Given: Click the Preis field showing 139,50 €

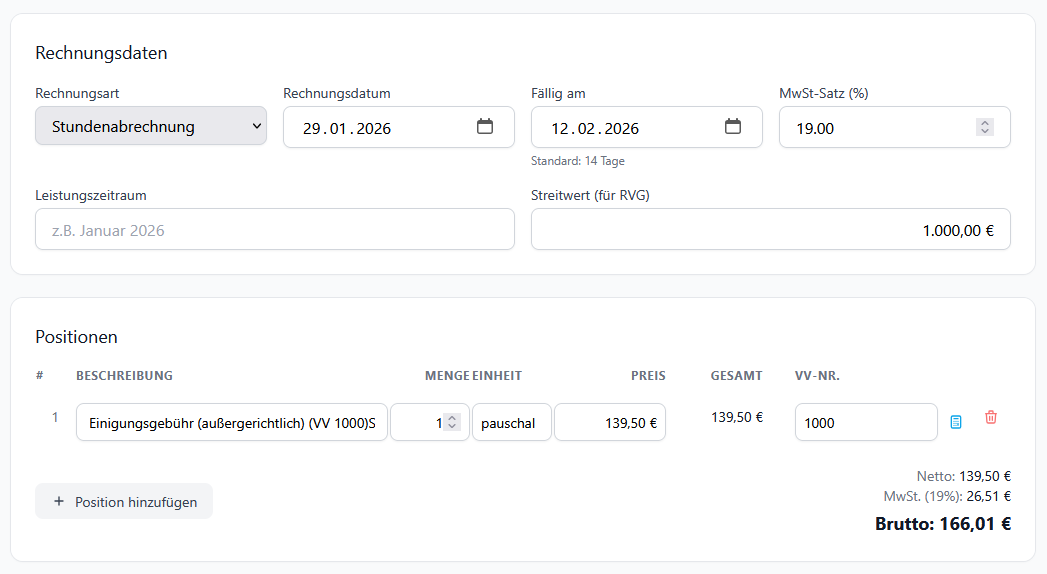Looking at the screenshot, I should coord(609,422).
